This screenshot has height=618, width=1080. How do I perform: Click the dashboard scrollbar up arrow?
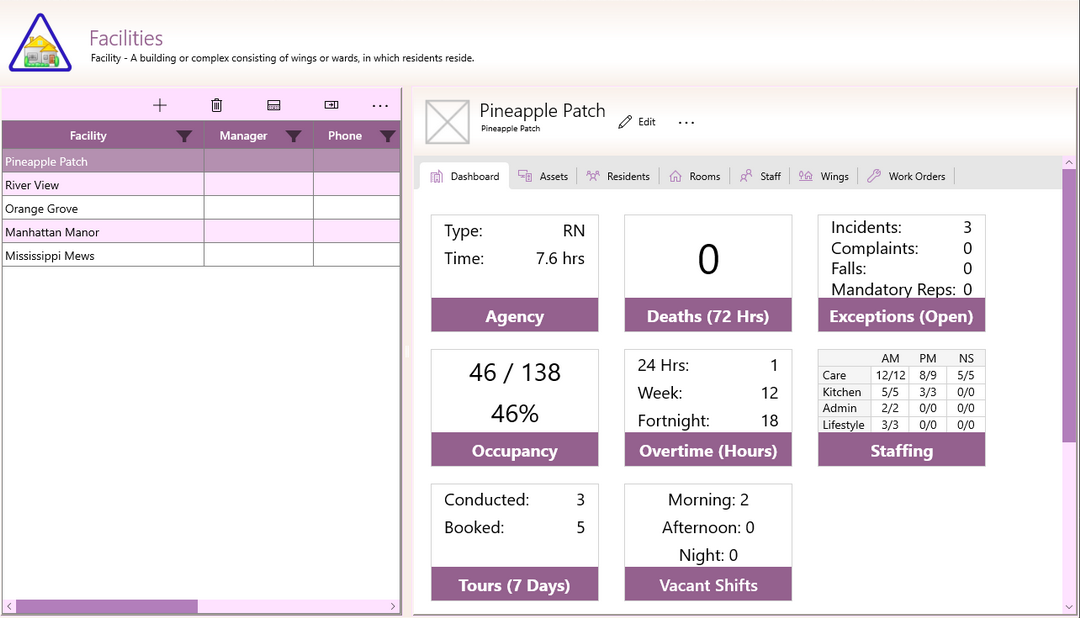(1069, 163)
